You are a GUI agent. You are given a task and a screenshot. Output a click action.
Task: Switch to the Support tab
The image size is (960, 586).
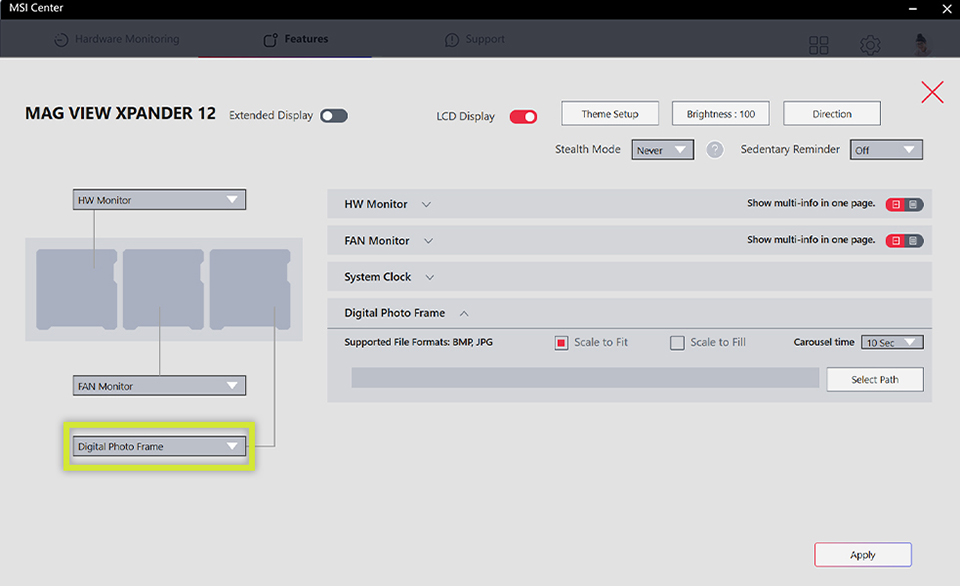pos(474,39)
